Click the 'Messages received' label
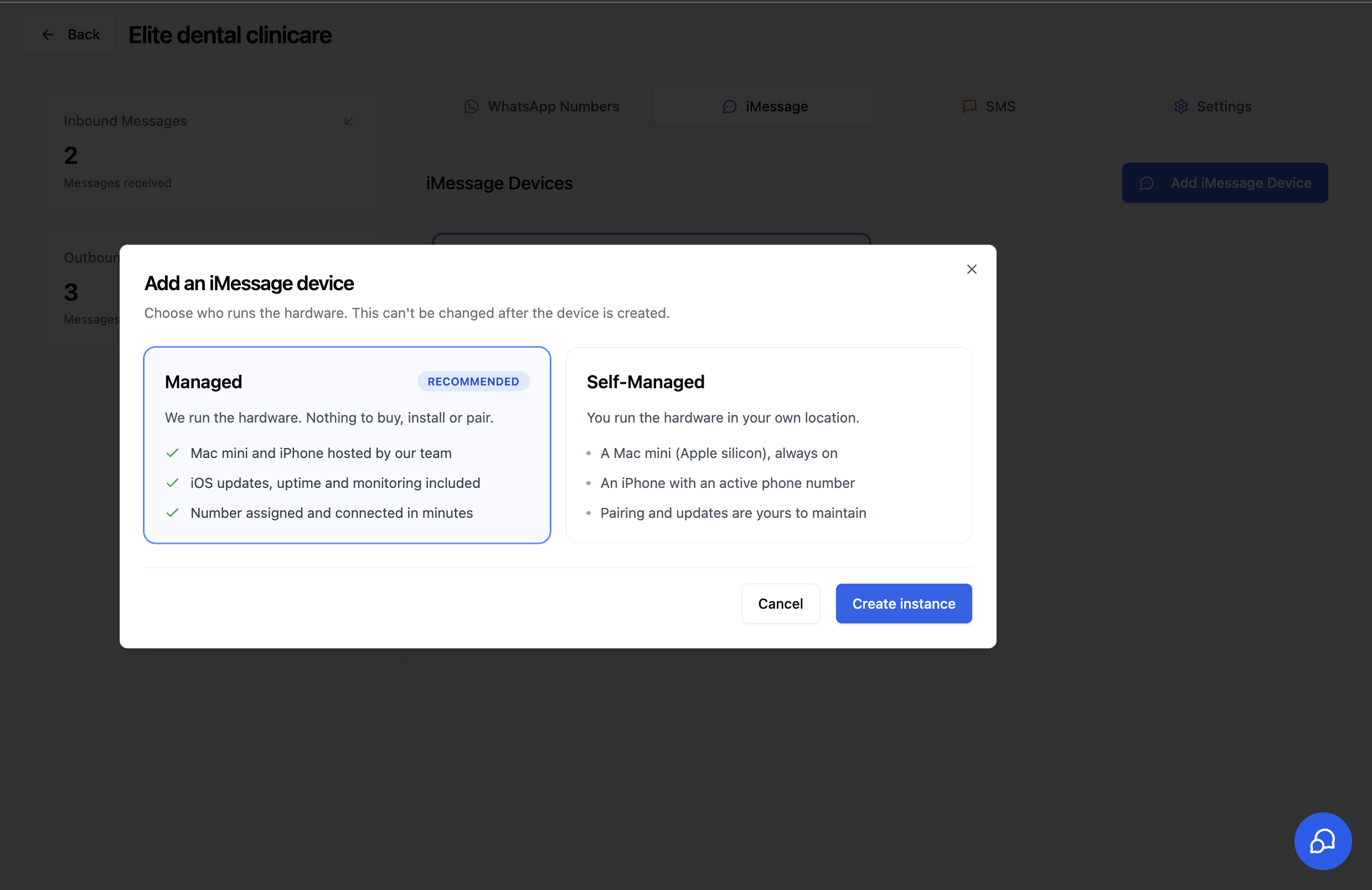The image size is (1372, 890). click(x=117, y=183)
